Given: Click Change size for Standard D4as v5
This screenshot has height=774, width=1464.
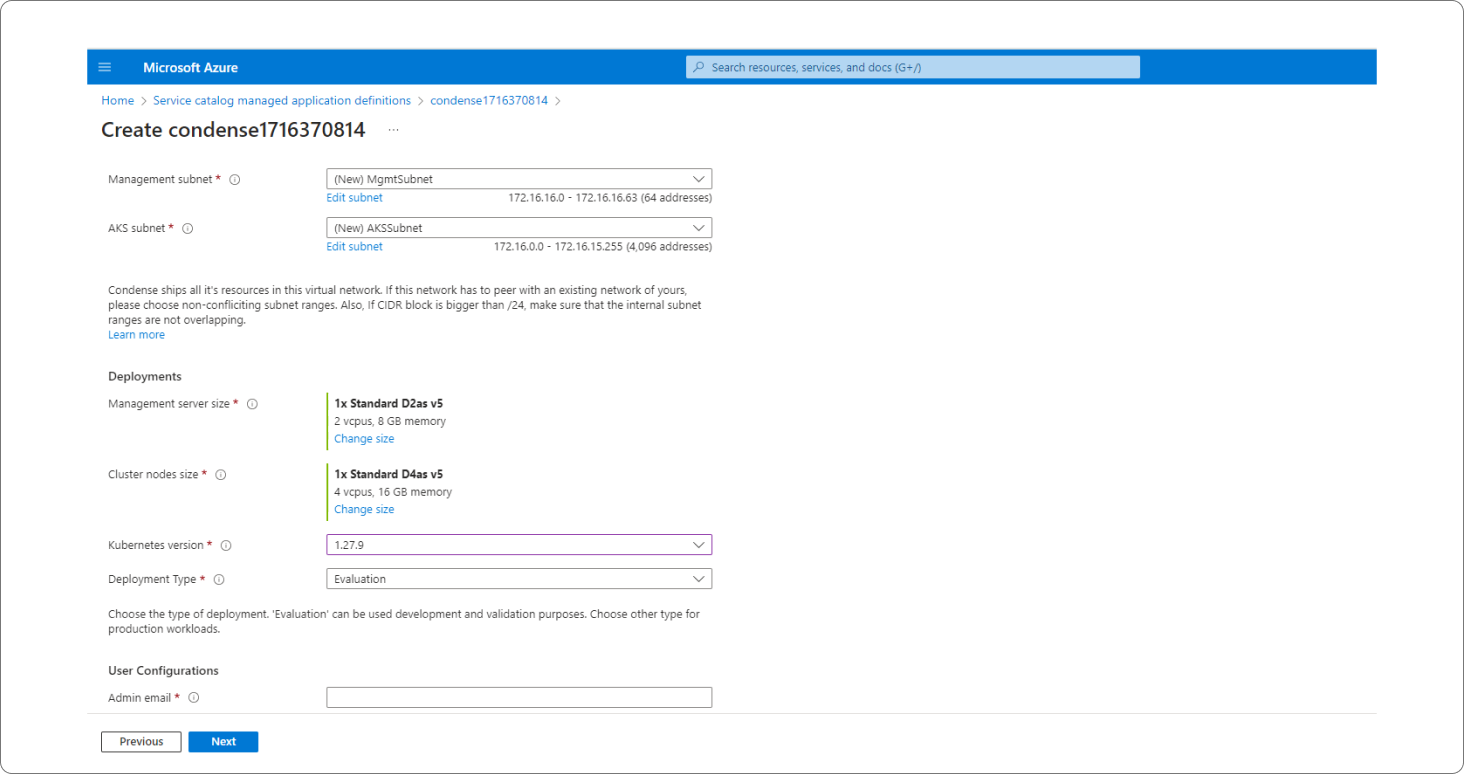Looking at the screenshot, I should 364,510.
